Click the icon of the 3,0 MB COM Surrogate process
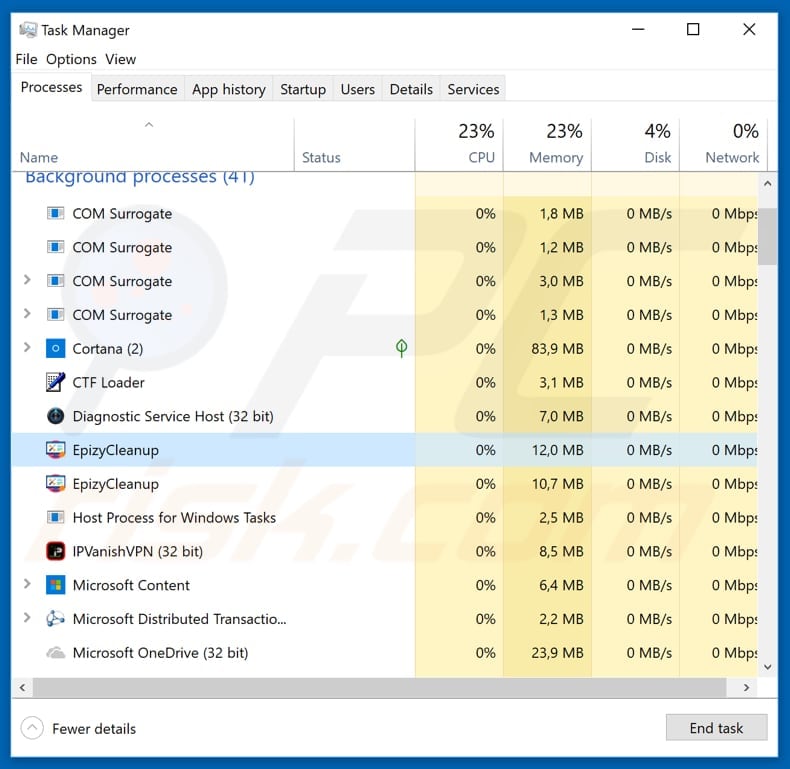 [x=55, y=281]
